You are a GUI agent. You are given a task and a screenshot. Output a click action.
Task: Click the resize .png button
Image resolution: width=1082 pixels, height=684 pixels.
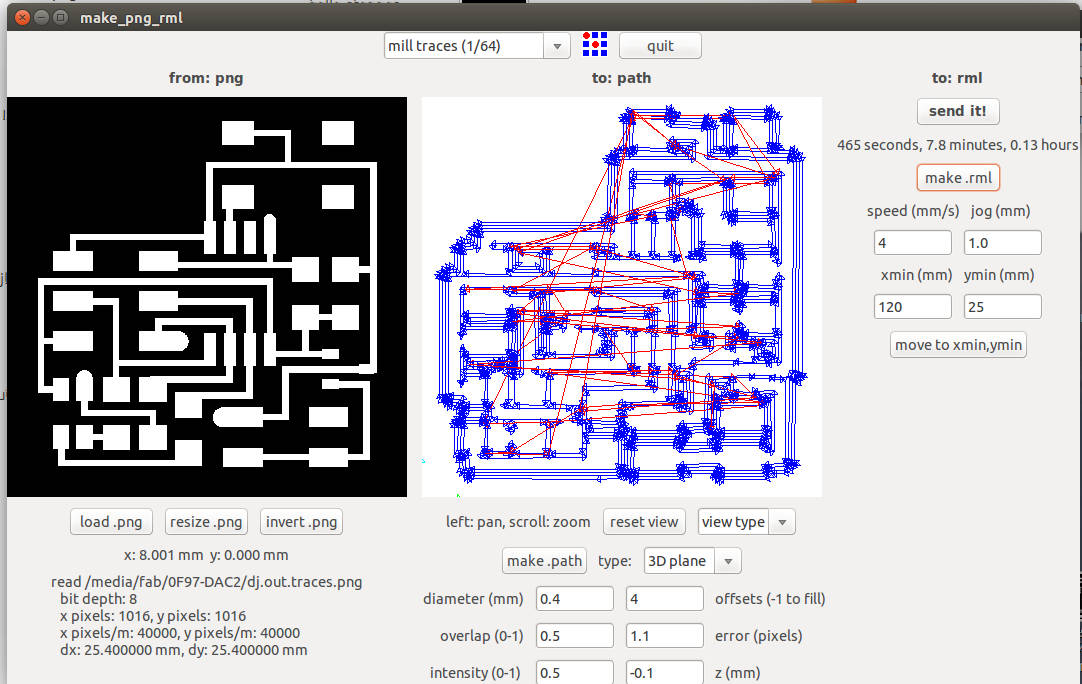coord(206,522)
